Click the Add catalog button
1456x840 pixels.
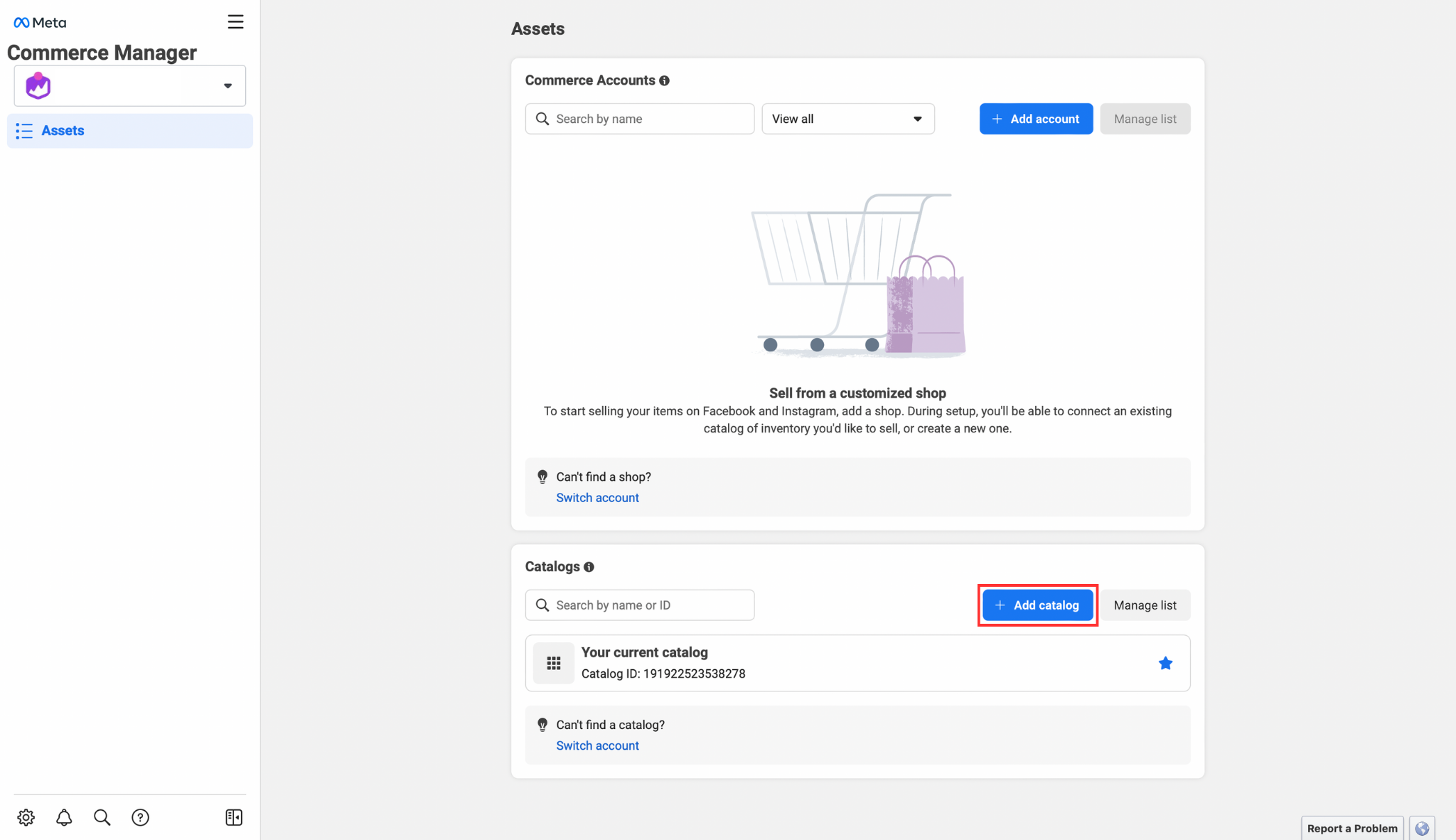1038,605
